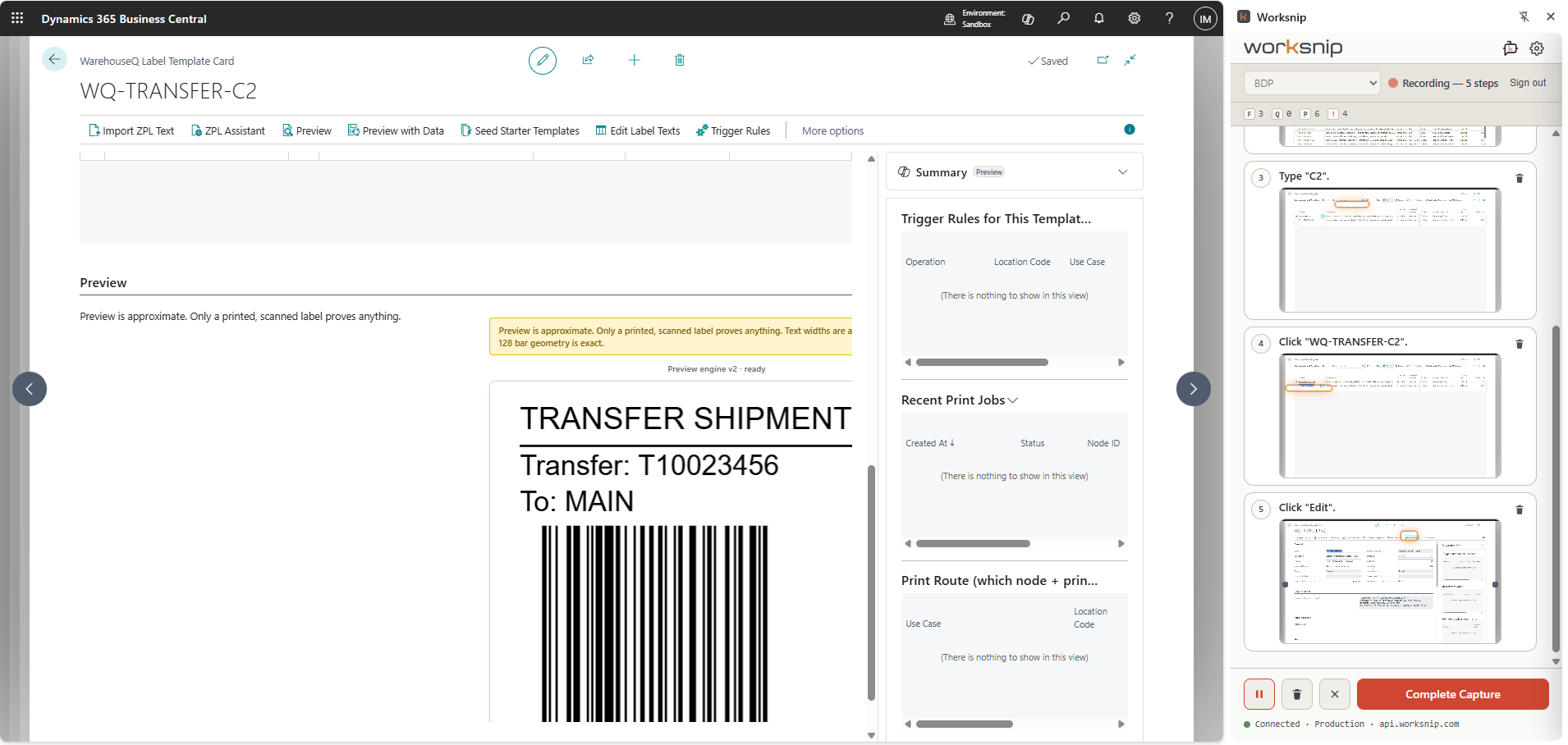Image resolution: width=1568 pixels, height=745 pixels.
Task: Open step 4 screenshot thumbnail in Worksnip
Action: point(1390,416)
